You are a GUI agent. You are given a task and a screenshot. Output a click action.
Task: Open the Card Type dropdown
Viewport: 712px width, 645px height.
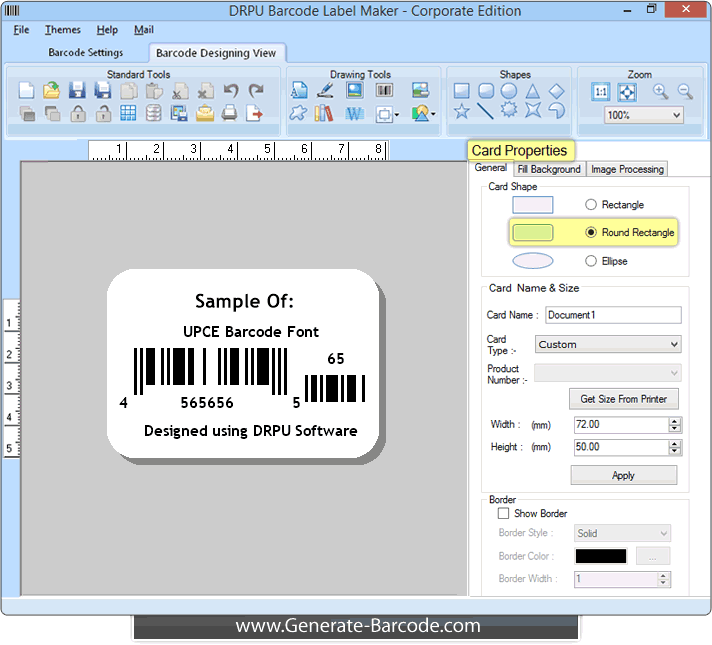pos(608,344)
